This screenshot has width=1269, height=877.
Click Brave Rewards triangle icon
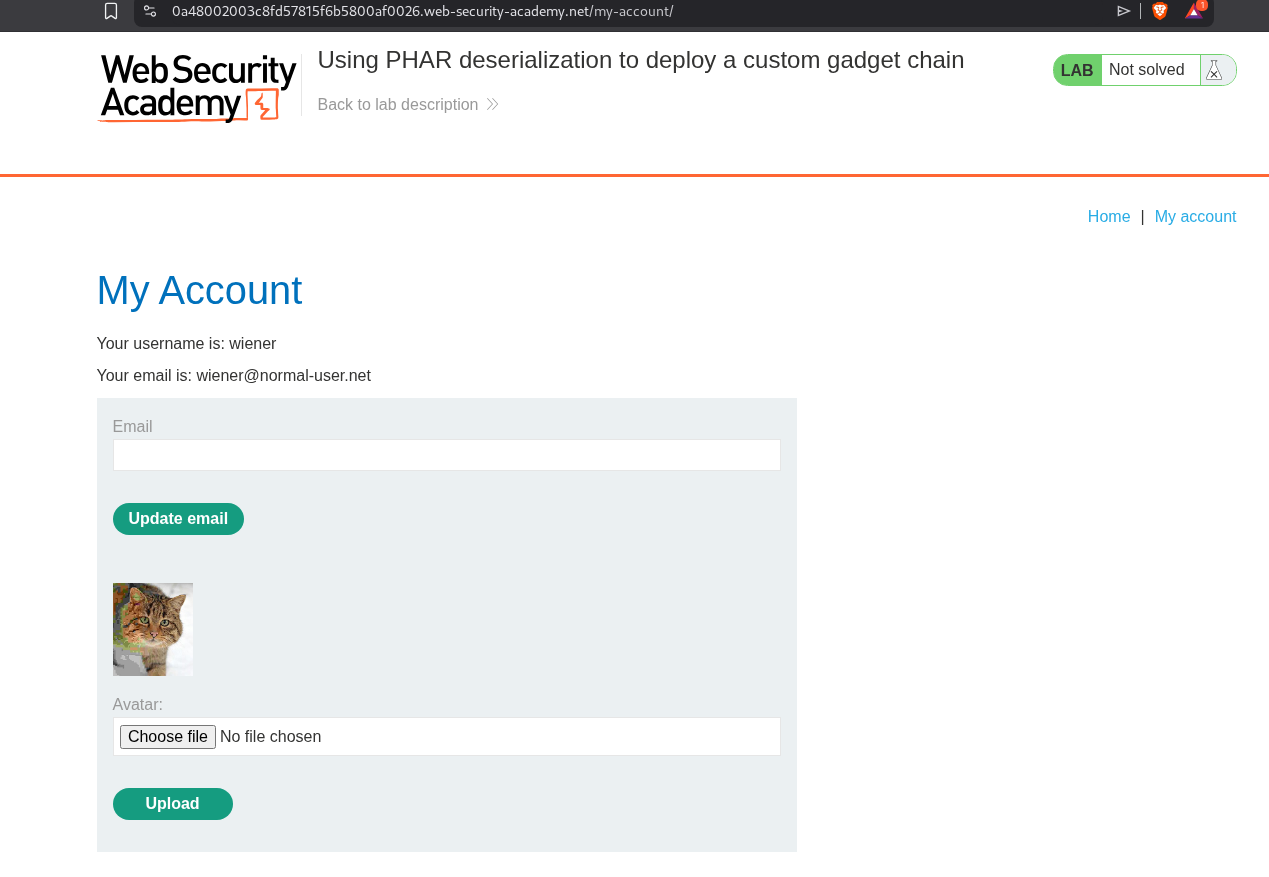click(1194, 11)
